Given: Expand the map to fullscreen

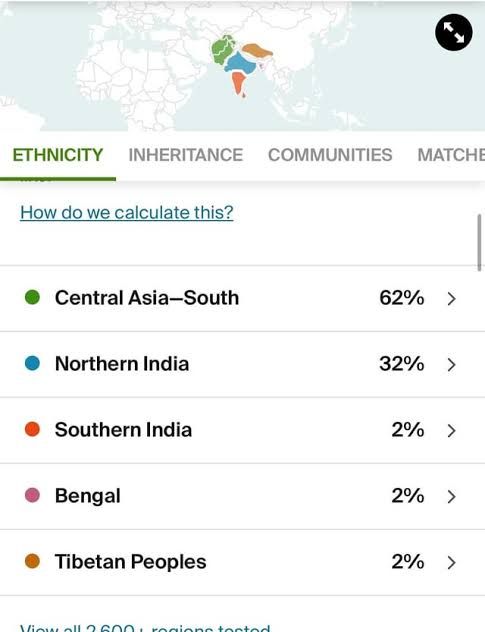Looking at the screenshot, I should pos(454,32).
